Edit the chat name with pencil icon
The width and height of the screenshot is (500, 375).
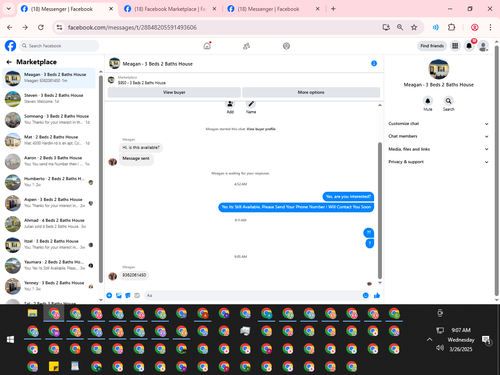click(251, 104)
